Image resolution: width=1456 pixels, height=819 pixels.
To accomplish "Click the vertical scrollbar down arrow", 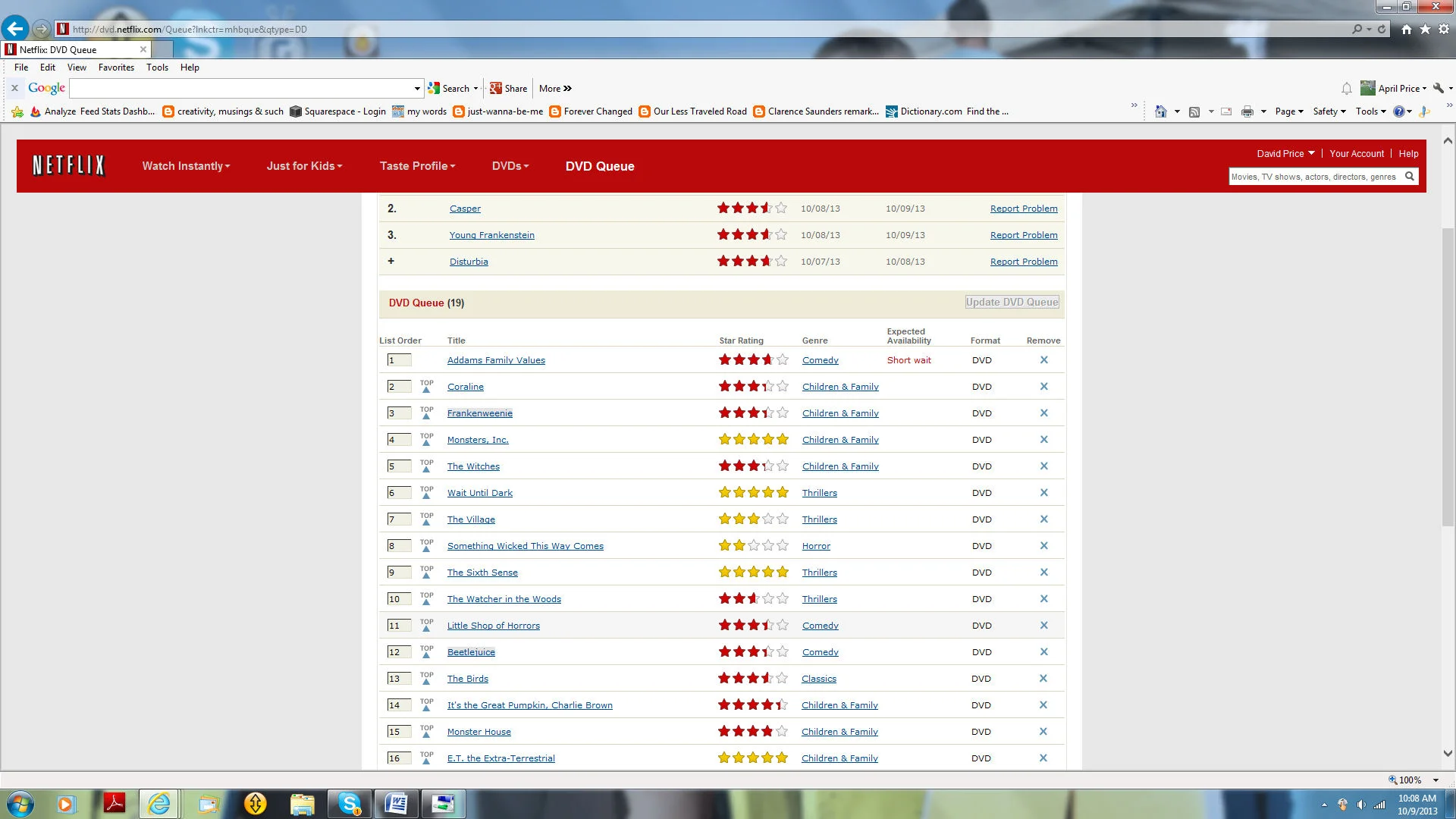I will 1448,754.
